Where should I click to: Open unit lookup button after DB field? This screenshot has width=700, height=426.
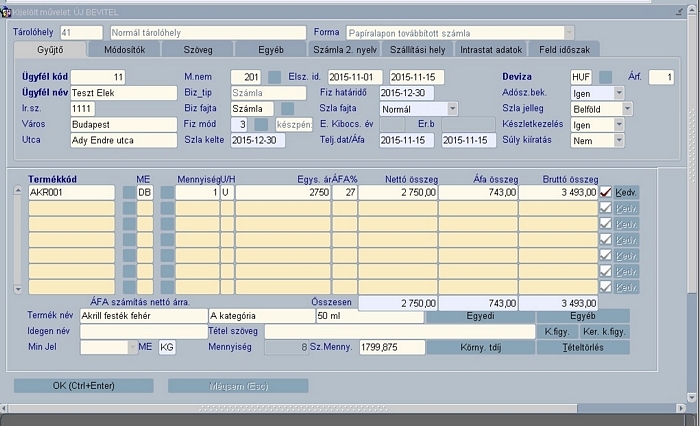[167, 192]
